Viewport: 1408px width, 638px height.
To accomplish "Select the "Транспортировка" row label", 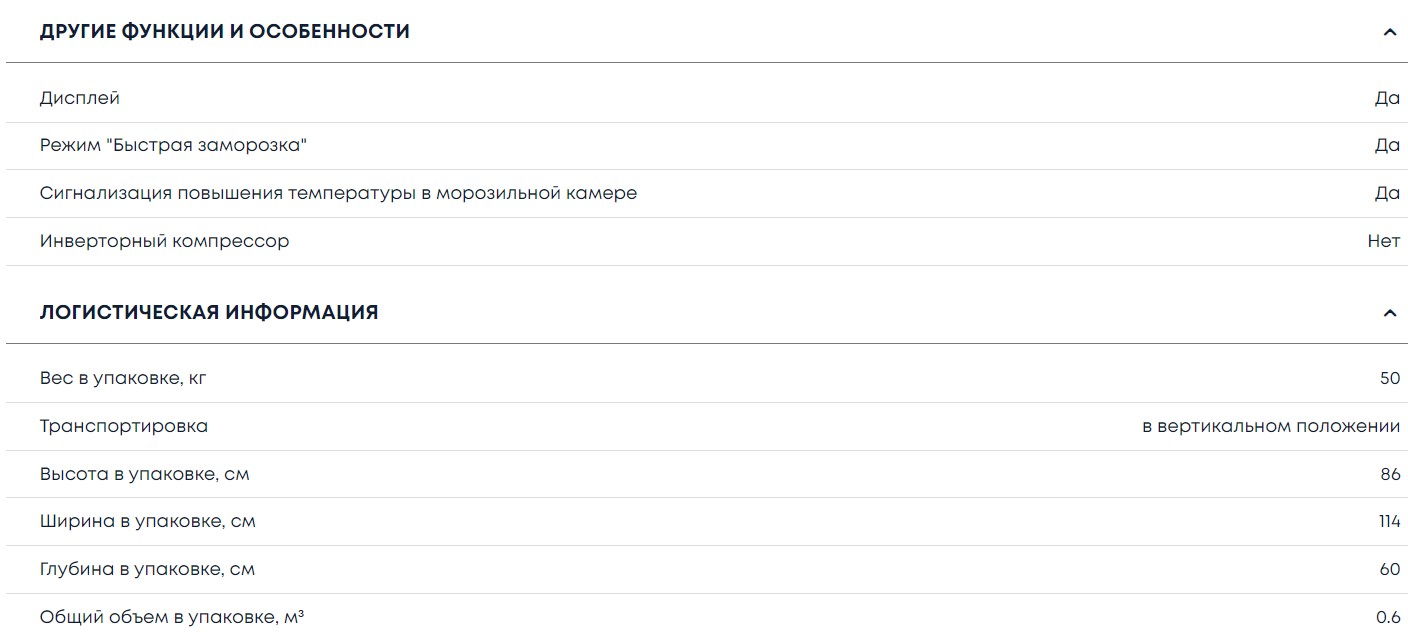I will click(x=124, y=426).
